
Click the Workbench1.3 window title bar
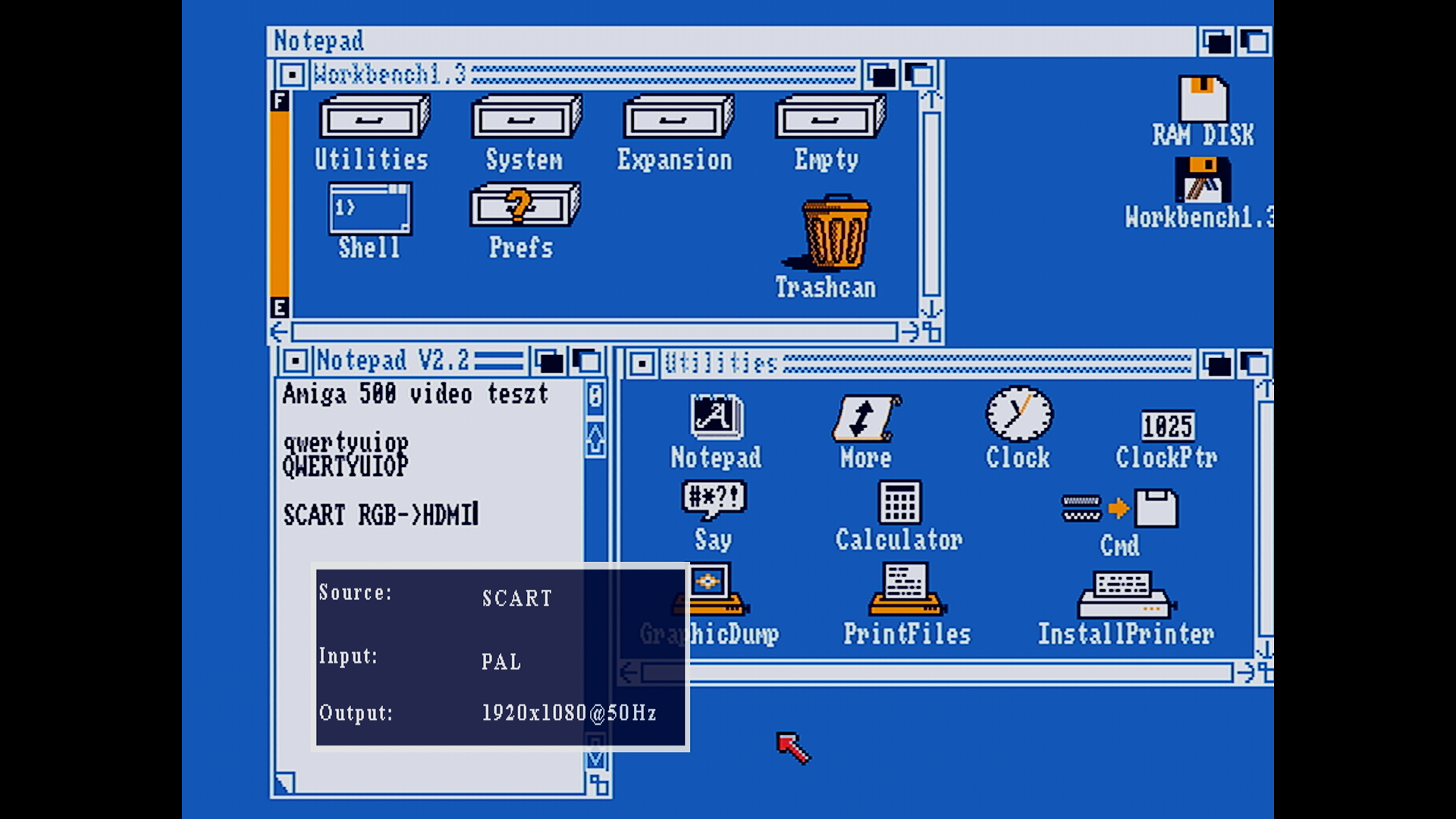point(584,75)
